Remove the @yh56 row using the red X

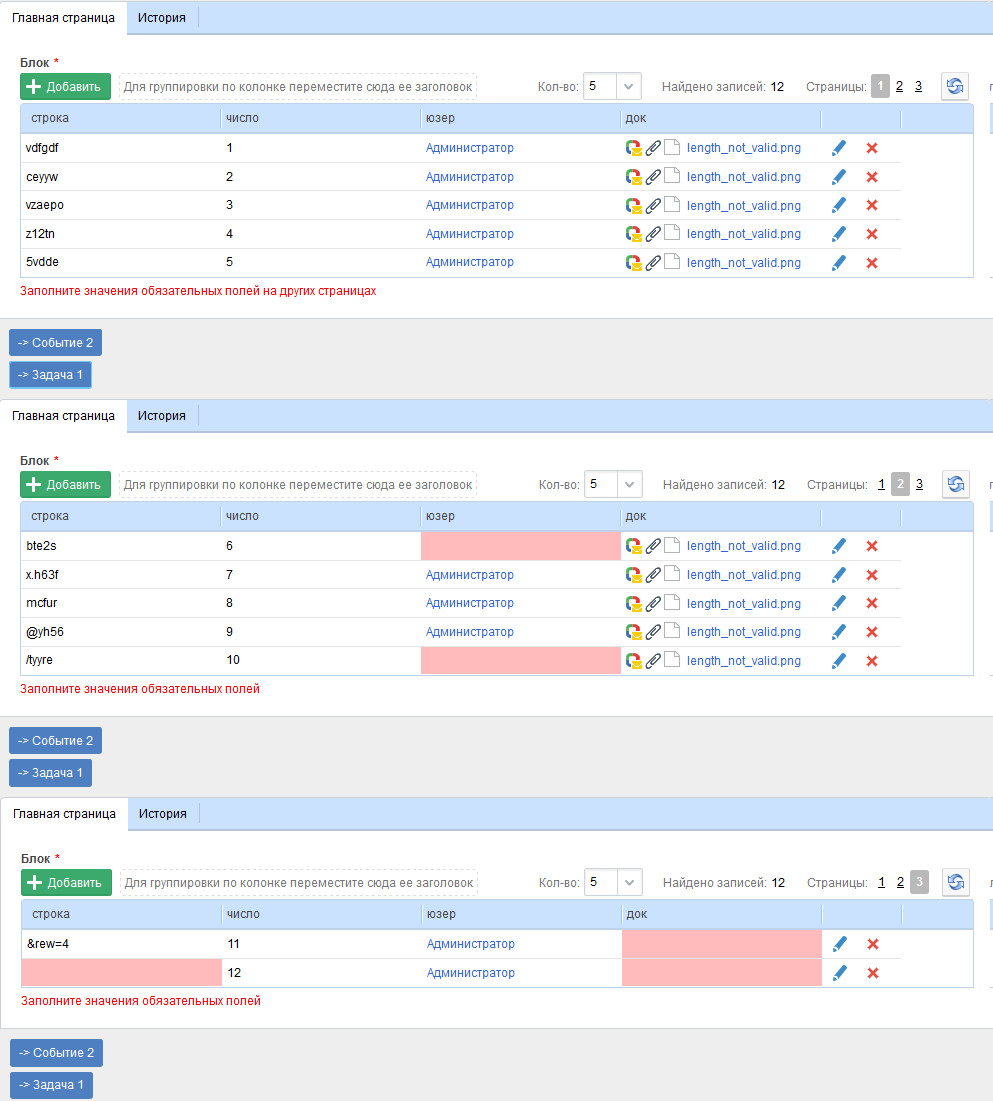click(x=871, y=632)
